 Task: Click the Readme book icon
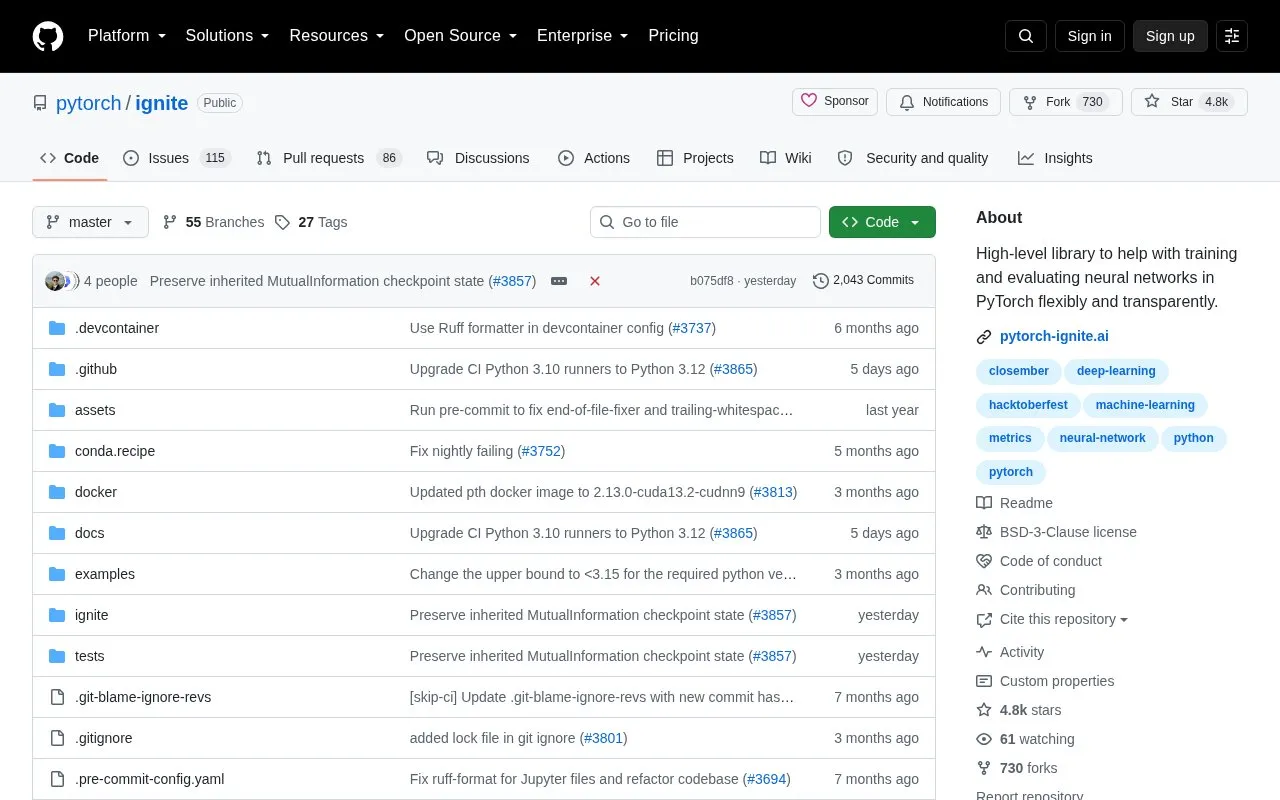tap(984, 503)
